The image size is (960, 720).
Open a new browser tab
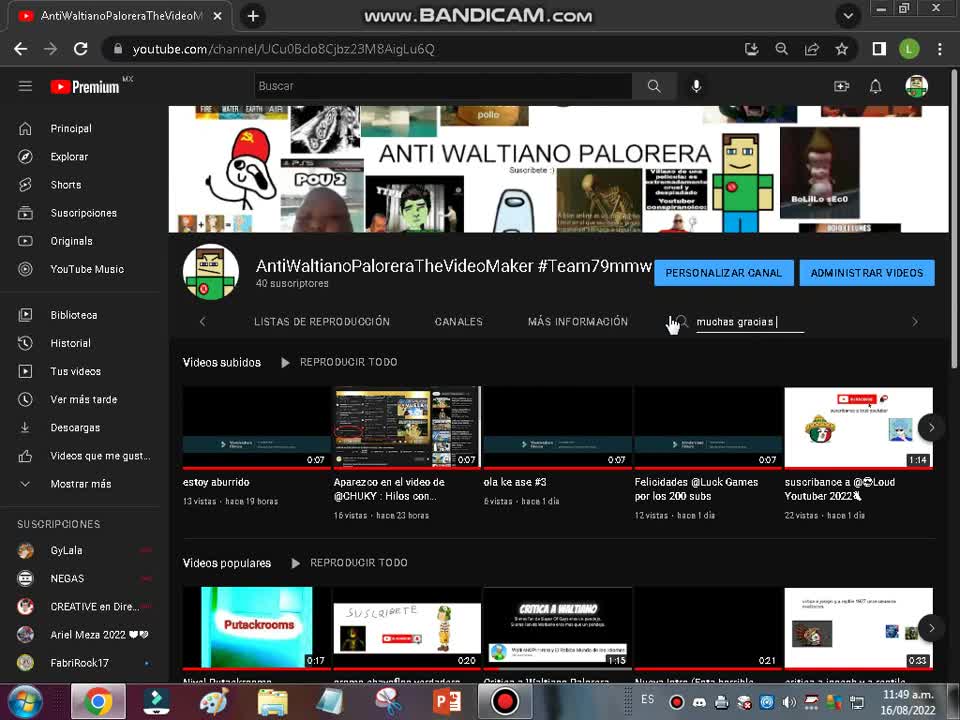click(253, 17)
